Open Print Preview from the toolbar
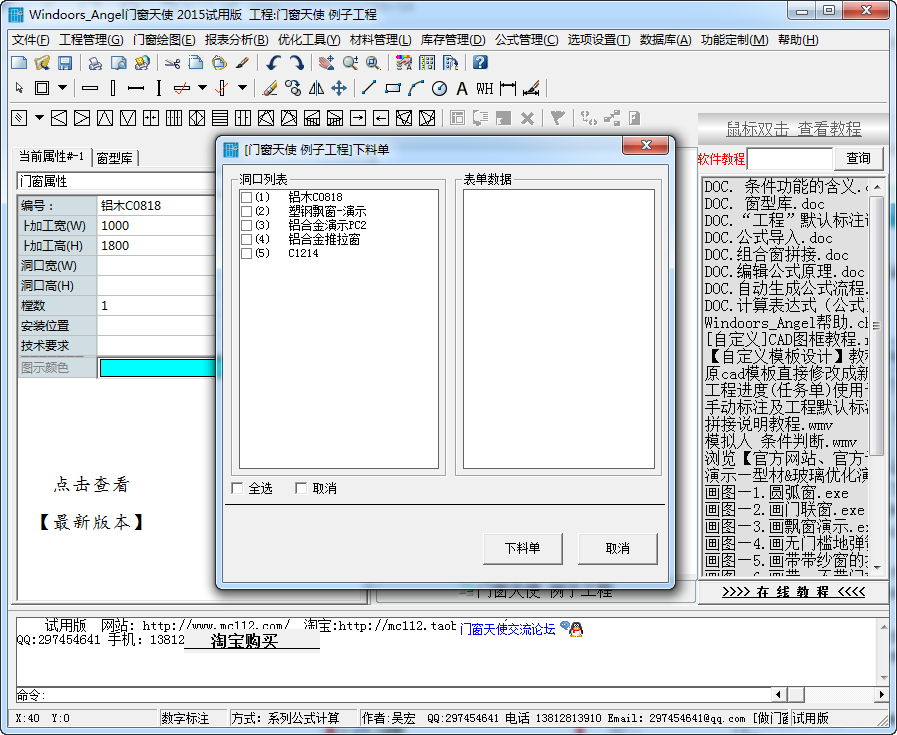897x735 pixels. [x=118, y=62]
